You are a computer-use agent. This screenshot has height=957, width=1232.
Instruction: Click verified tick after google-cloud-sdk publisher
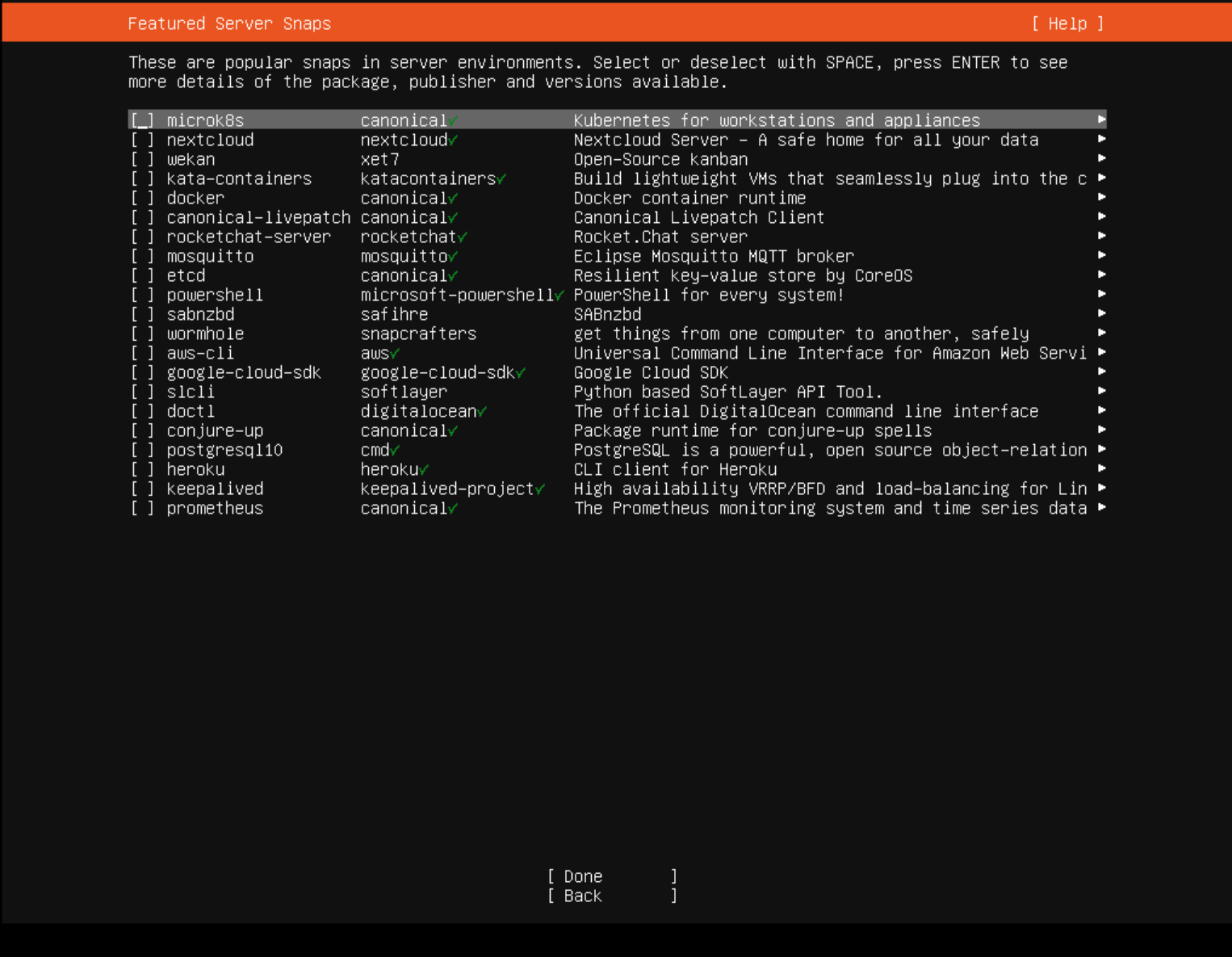tap(521, 373)
